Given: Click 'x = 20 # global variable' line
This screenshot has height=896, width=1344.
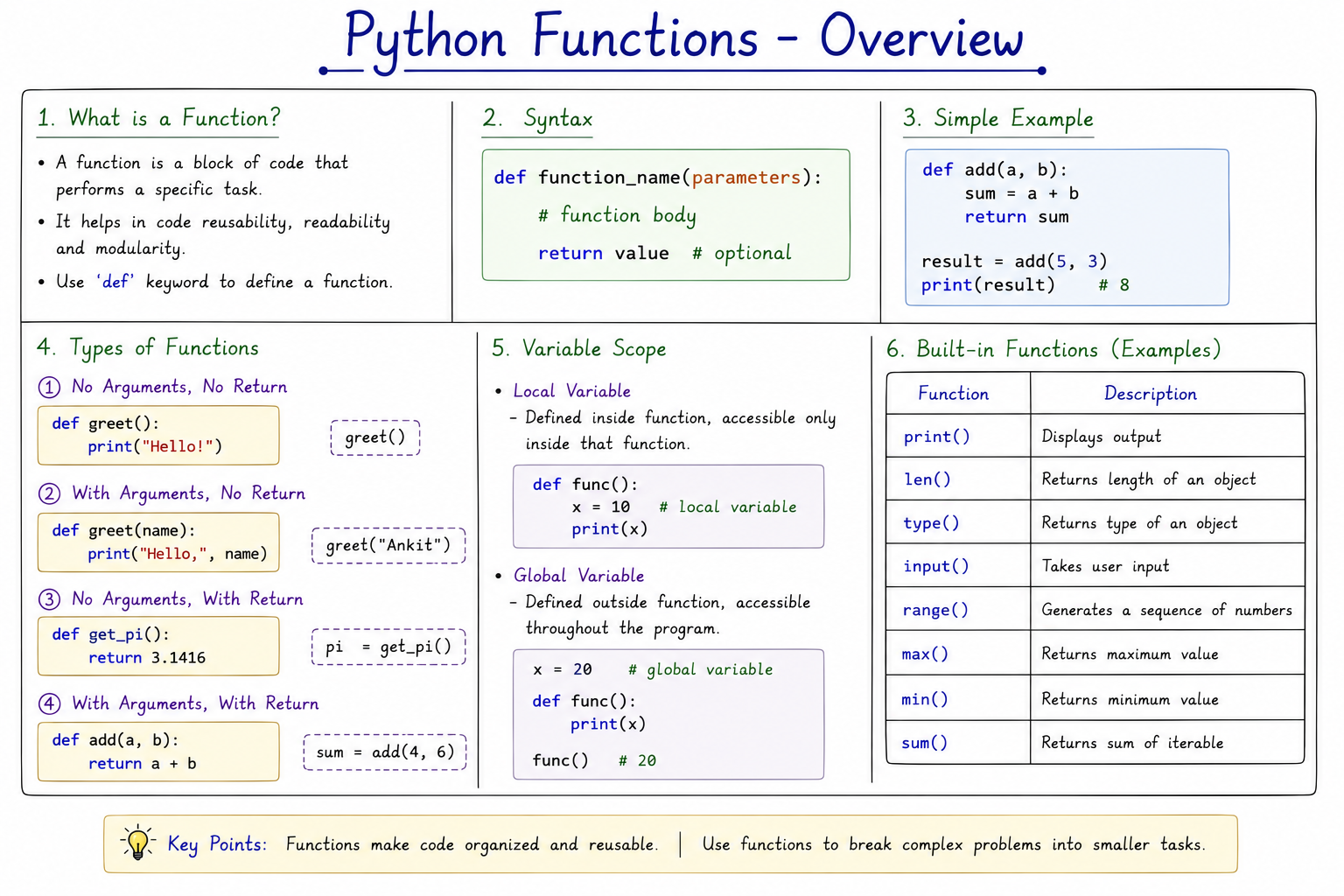Looking at the screenshot, I should [x=653, y=669].
